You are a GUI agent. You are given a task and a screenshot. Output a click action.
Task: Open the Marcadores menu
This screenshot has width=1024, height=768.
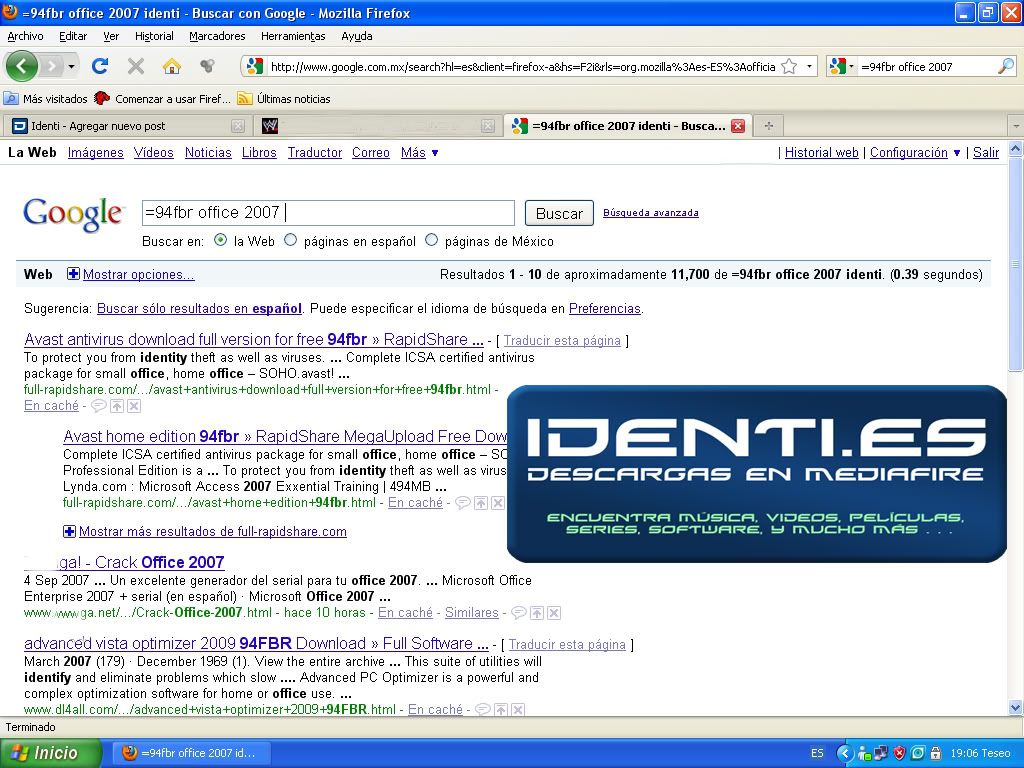[x=217, y=37]
